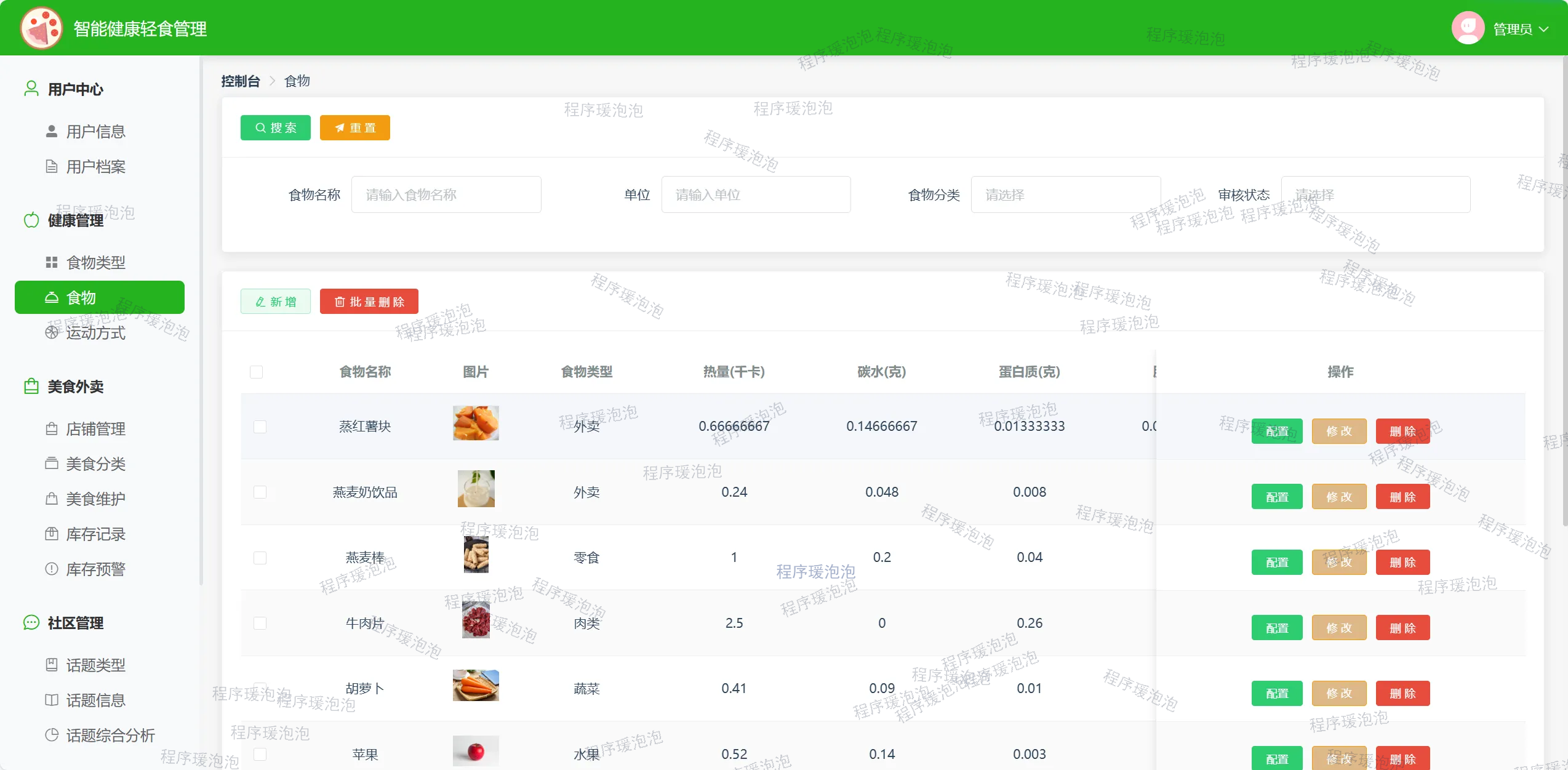Tick the checkbox for 燕麦棒 row
The height and width of the screenshot is (770, 1568).
[x=260, y=558]
